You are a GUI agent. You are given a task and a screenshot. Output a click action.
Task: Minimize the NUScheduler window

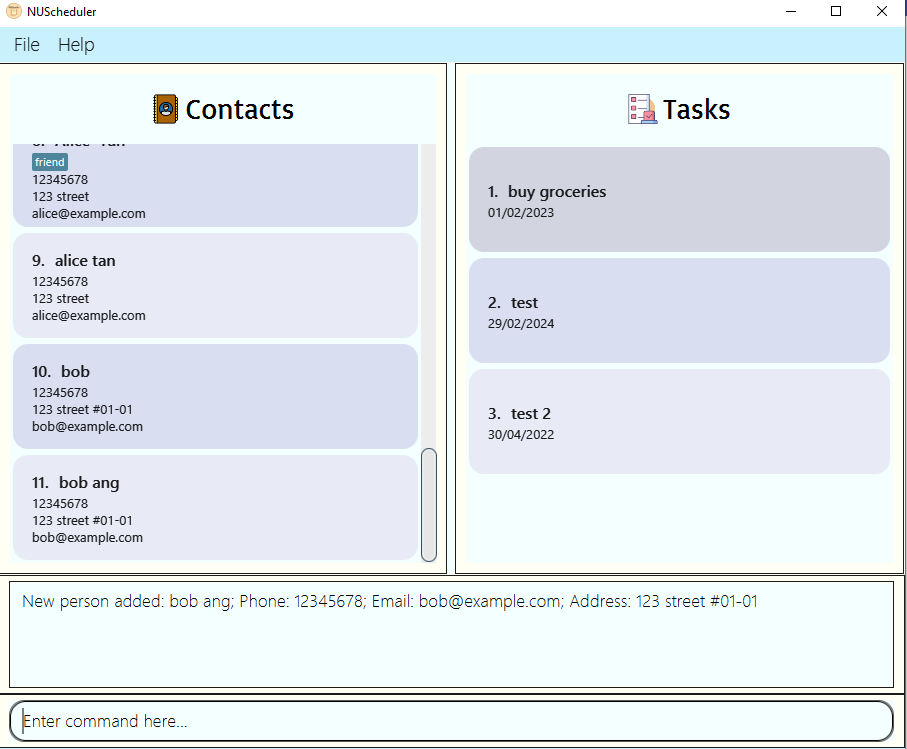791,11
